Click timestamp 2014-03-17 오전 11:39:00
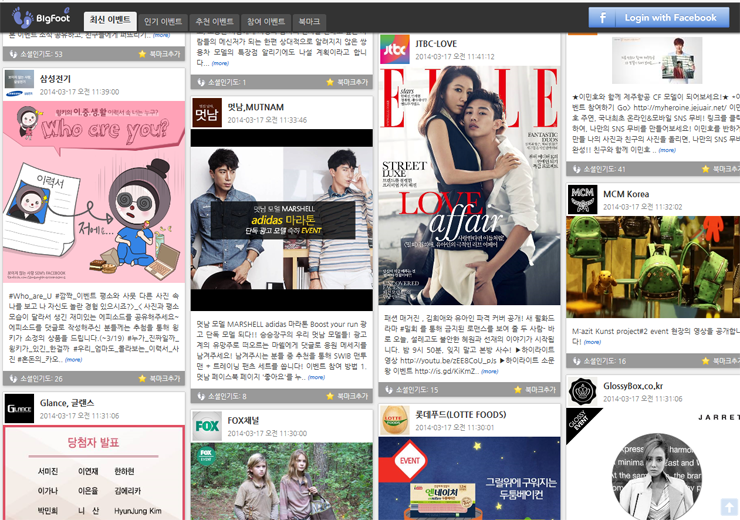This screenshot has width=740, height=520. coord(79,92)
